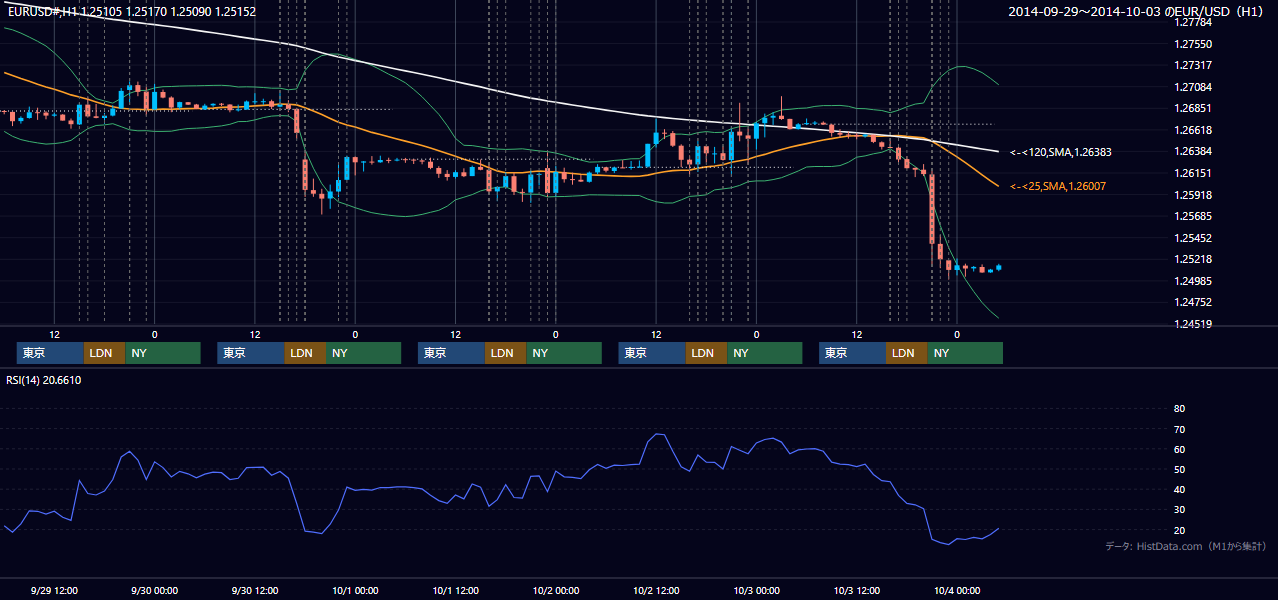Click the 9/29 12:00 date label
1278x600 pixels.
(x=54, y=590)
